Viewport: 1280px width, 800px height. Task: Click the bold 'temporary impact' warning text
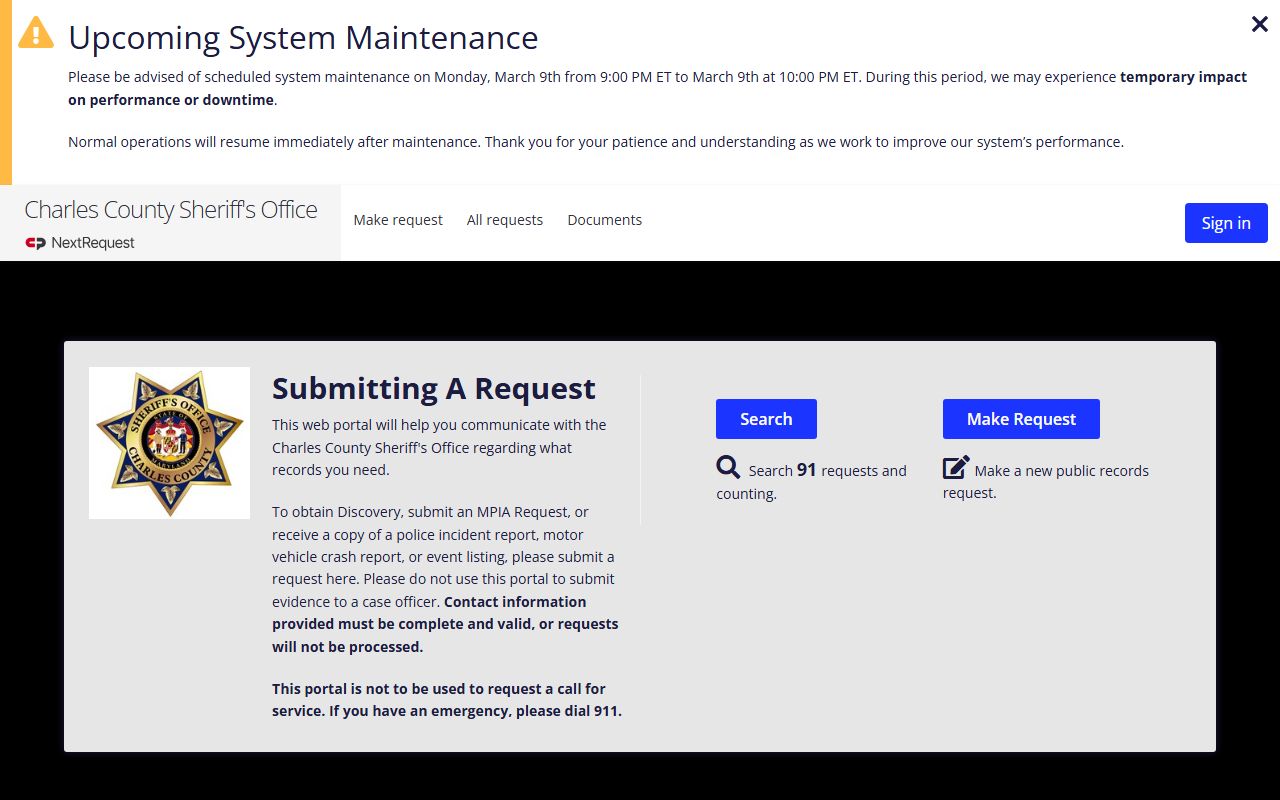1183,77
